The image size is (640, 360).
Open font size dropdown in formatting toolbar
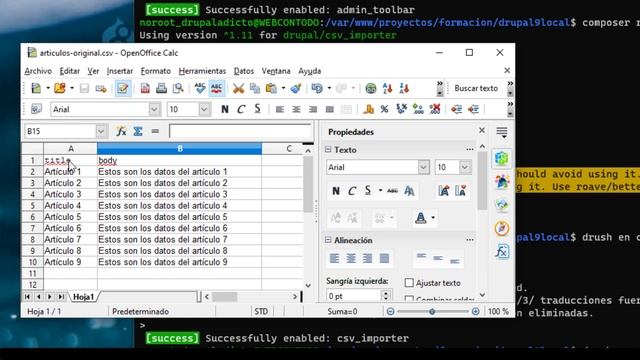tap(204, 109)
